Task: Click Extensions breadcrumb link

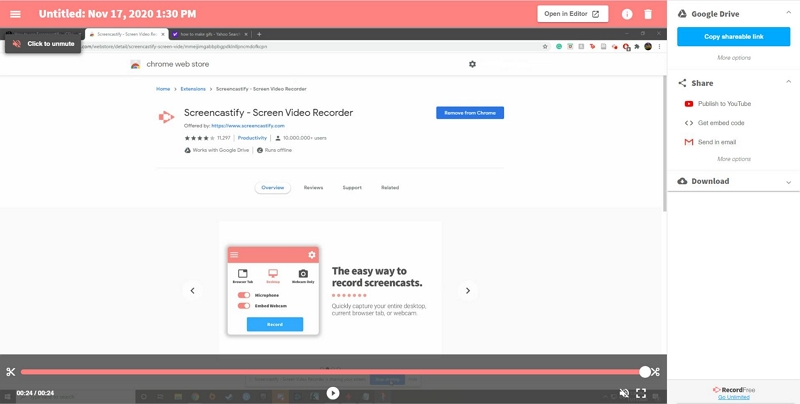Action: (x=193, y=89)
